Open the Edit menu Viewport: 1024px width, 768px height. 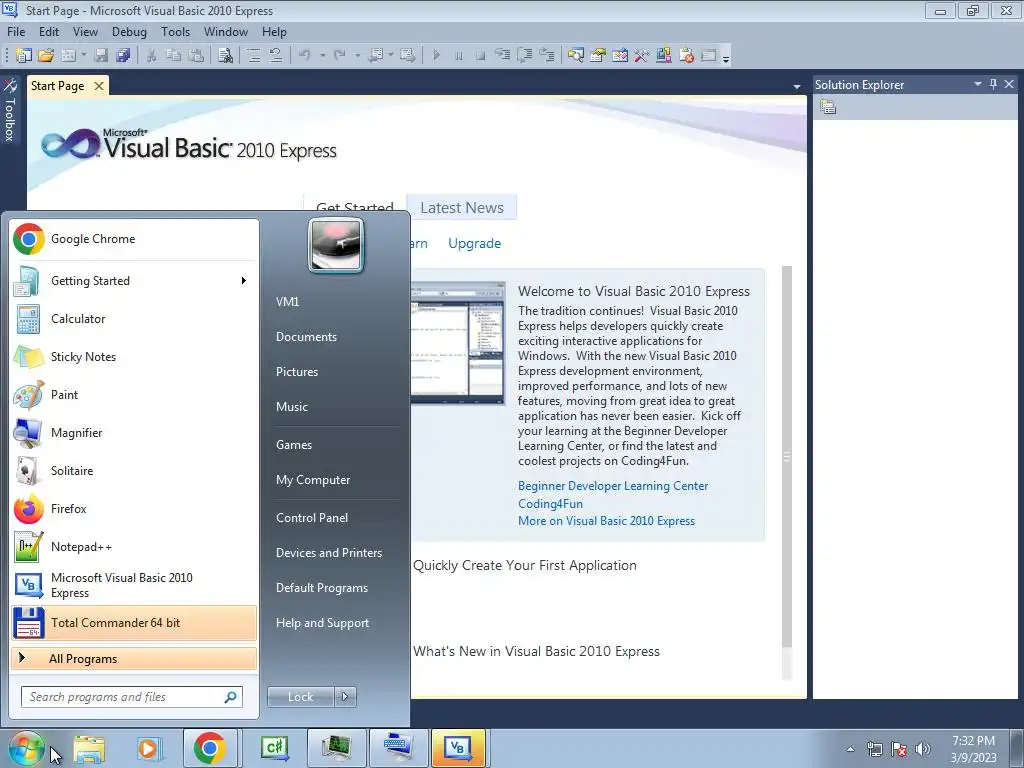(x=49, y=31)
